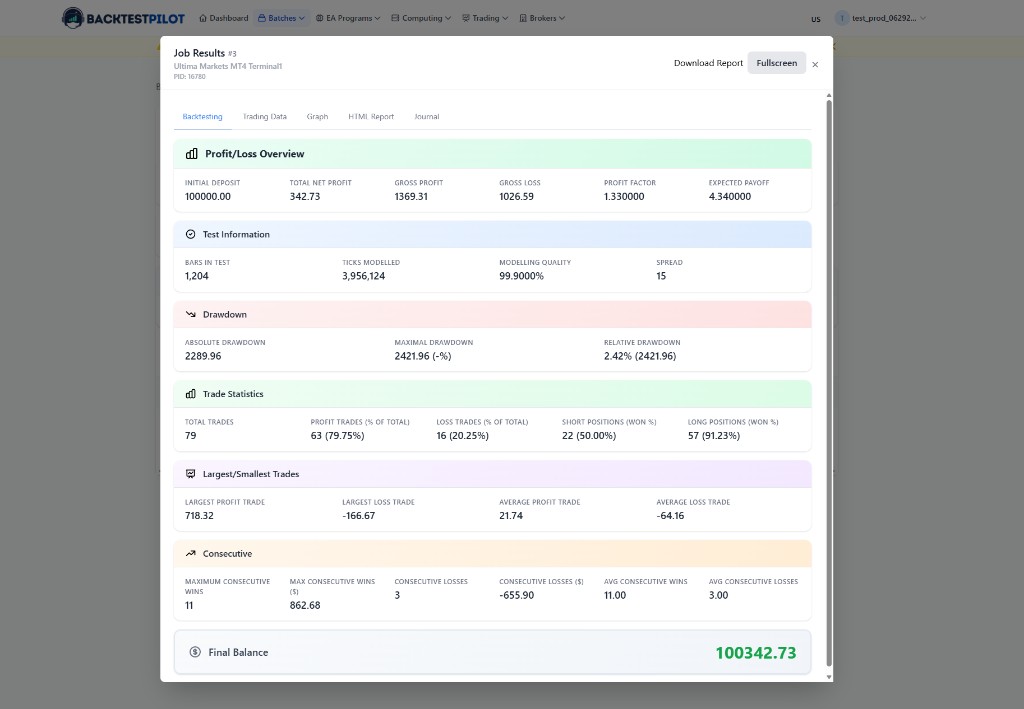The image size is (1024, 709).
Task: Switch to the HTML Report tab
Action: click(x=371, y=117)
